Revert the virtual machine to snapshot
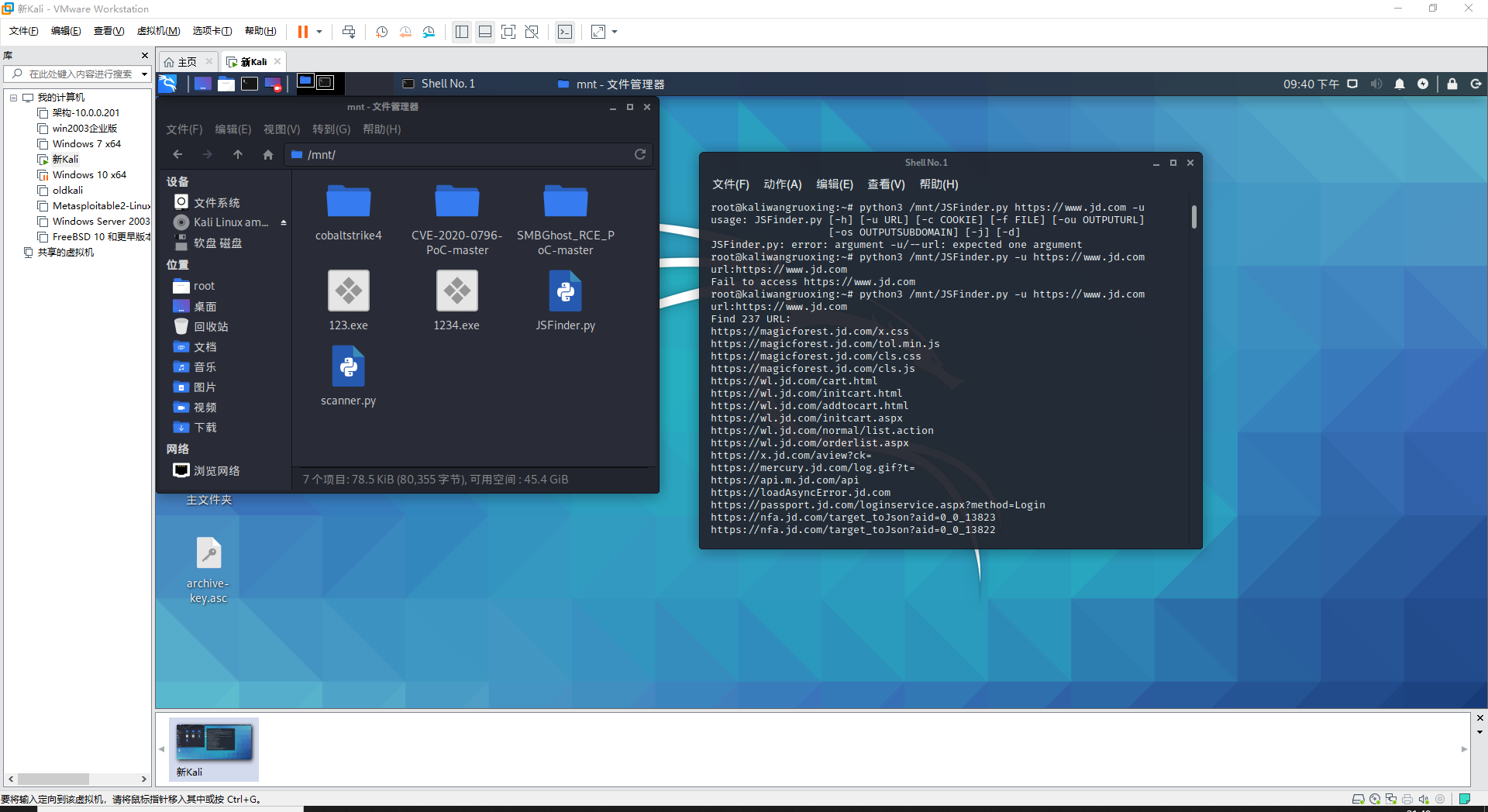The width and height of the screenshot is (1488, 812). 405,32
